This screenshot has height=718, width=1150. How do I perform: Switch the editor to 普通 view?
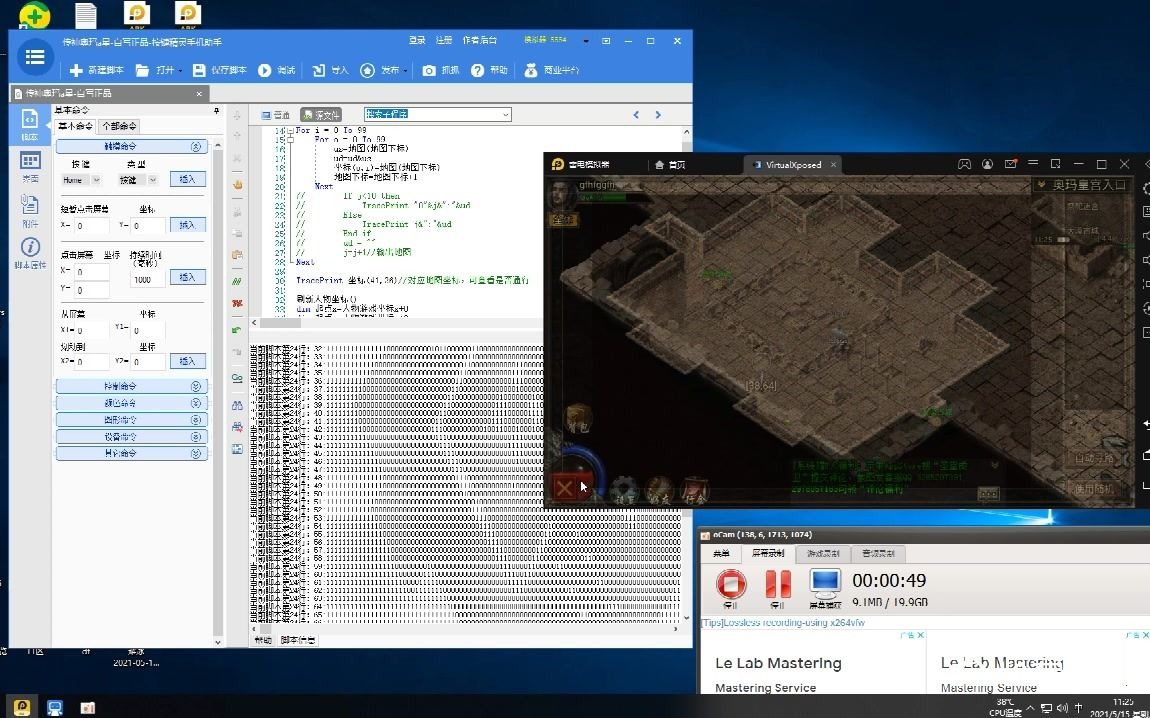(x=276, y=115)
